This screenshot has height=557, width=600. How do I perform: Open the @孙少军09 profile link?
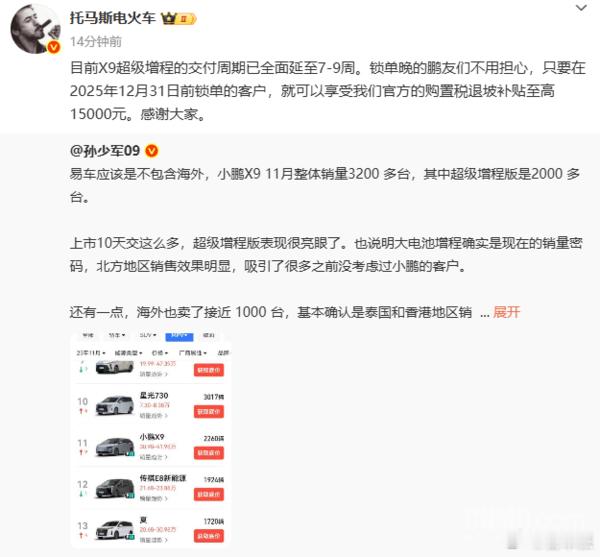click(x=104, y=151)
